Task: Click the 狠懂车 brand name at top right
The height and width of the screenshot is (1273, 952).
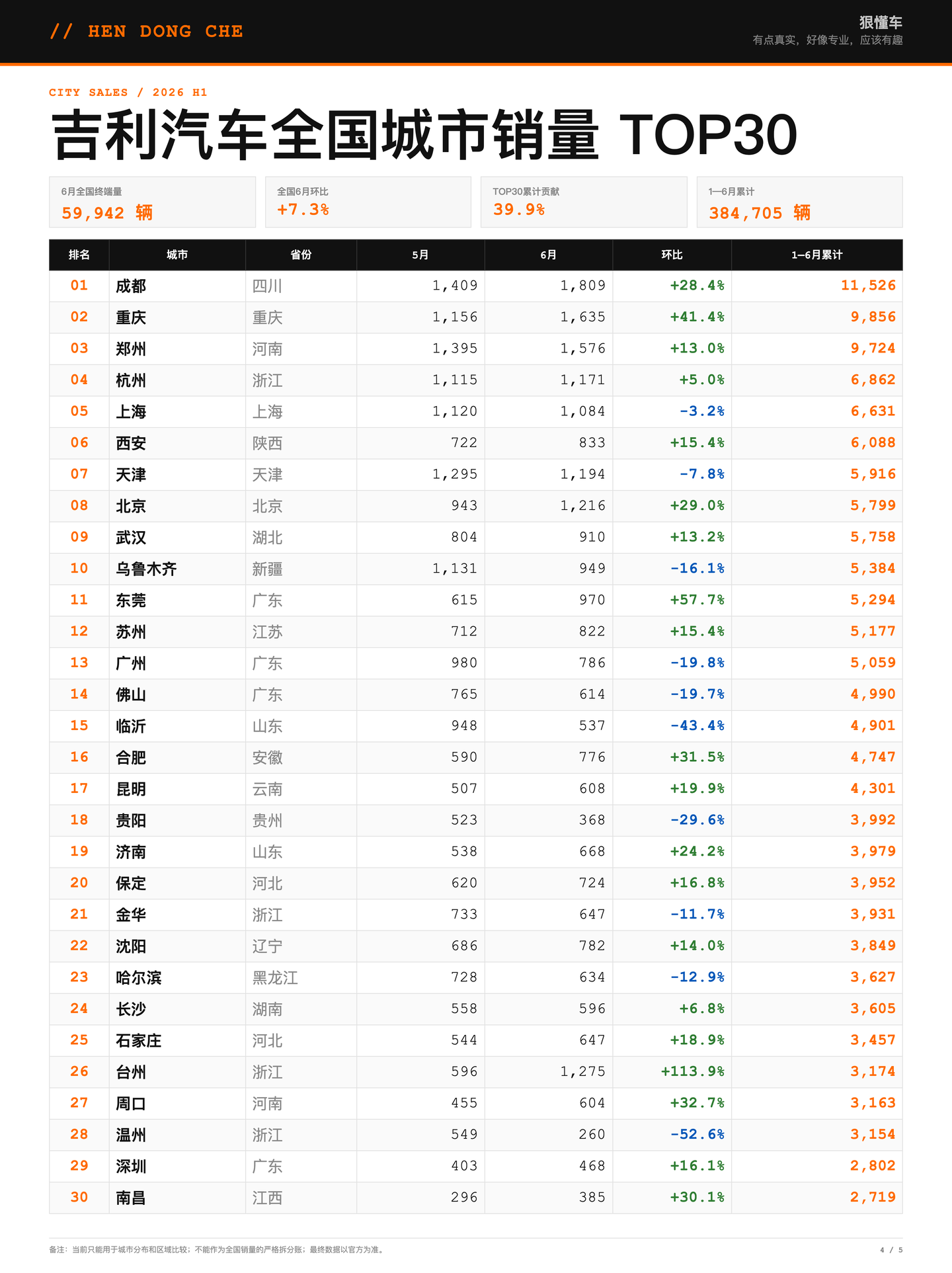Action: point(881,22)
